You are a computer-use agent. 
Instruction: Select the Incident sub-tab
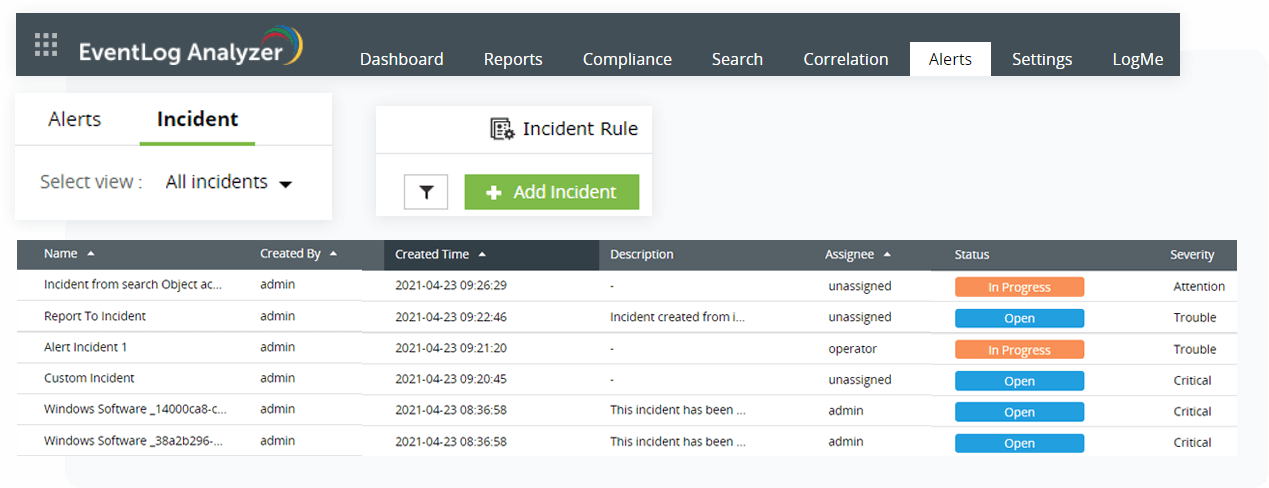coord(197,119)
